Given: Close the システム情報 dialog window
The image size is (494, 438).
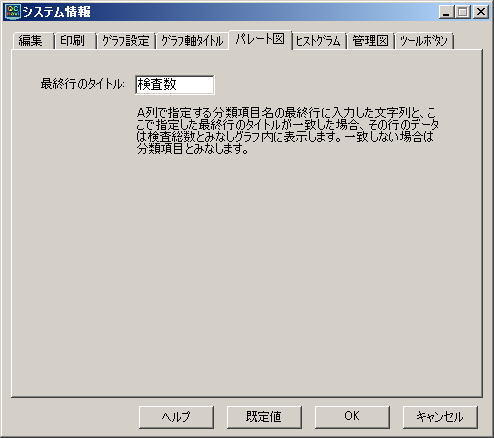Looking at the screenshot, I should [x=481, y=12].
